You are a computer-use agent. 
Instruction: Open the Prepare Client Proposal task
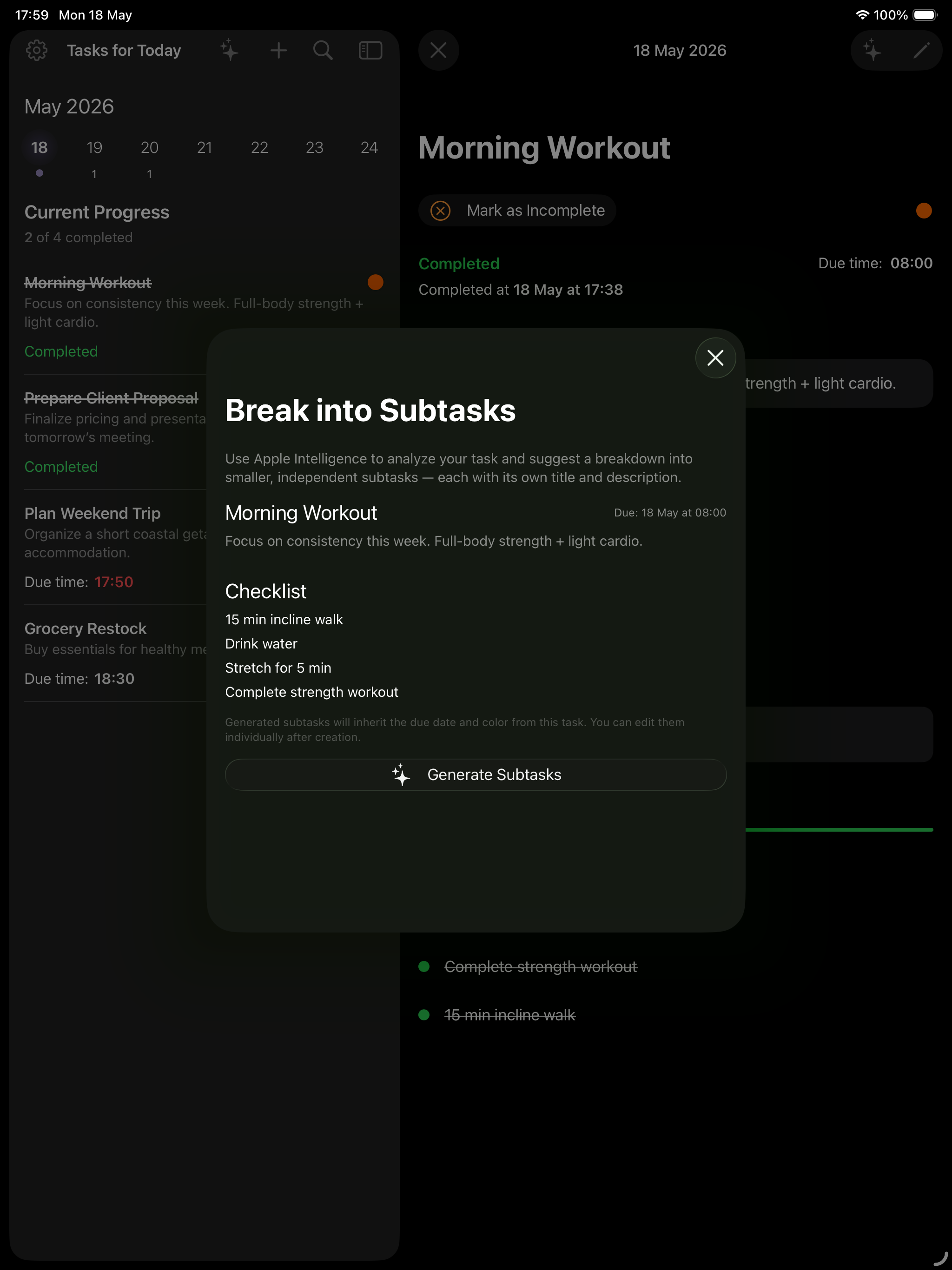(115, 432)
